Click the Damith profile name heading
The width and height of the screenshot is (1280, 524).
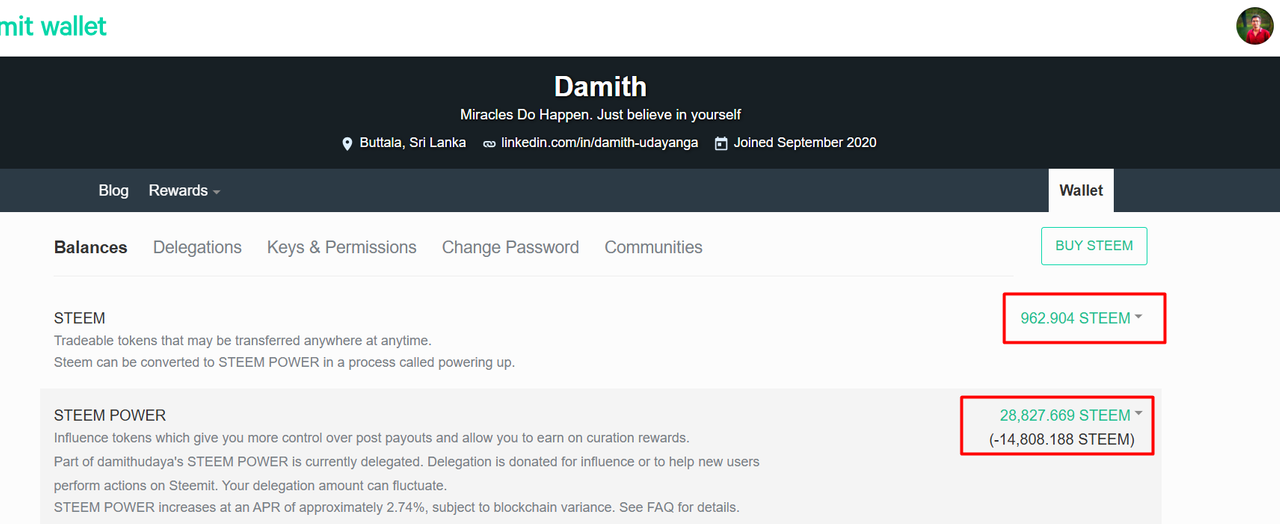pyautogui.click(x=600, y=85)
